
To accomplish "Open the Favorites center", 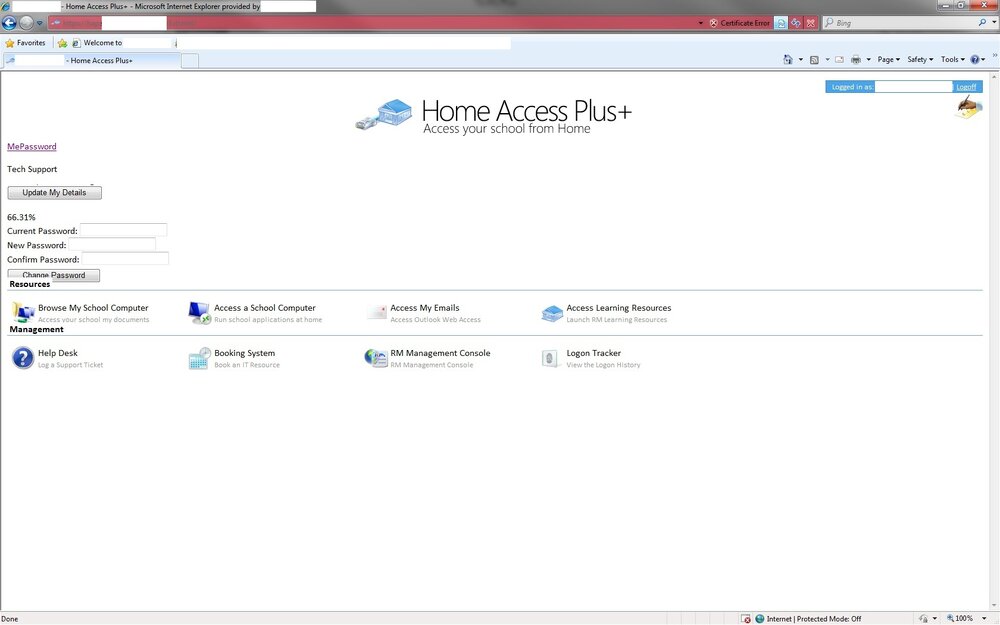I will (x=26, y=43).
